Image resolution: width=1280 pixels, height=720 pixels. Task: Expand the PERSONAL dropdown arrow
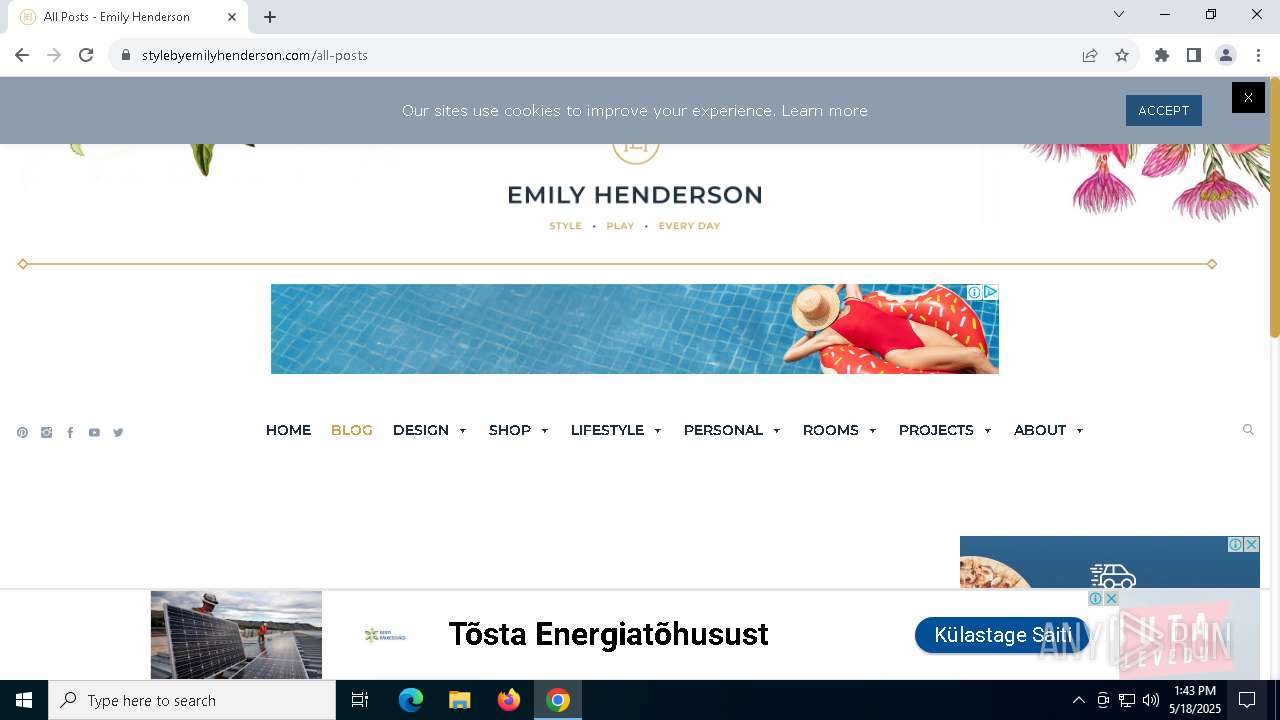(x=777, y=431)
